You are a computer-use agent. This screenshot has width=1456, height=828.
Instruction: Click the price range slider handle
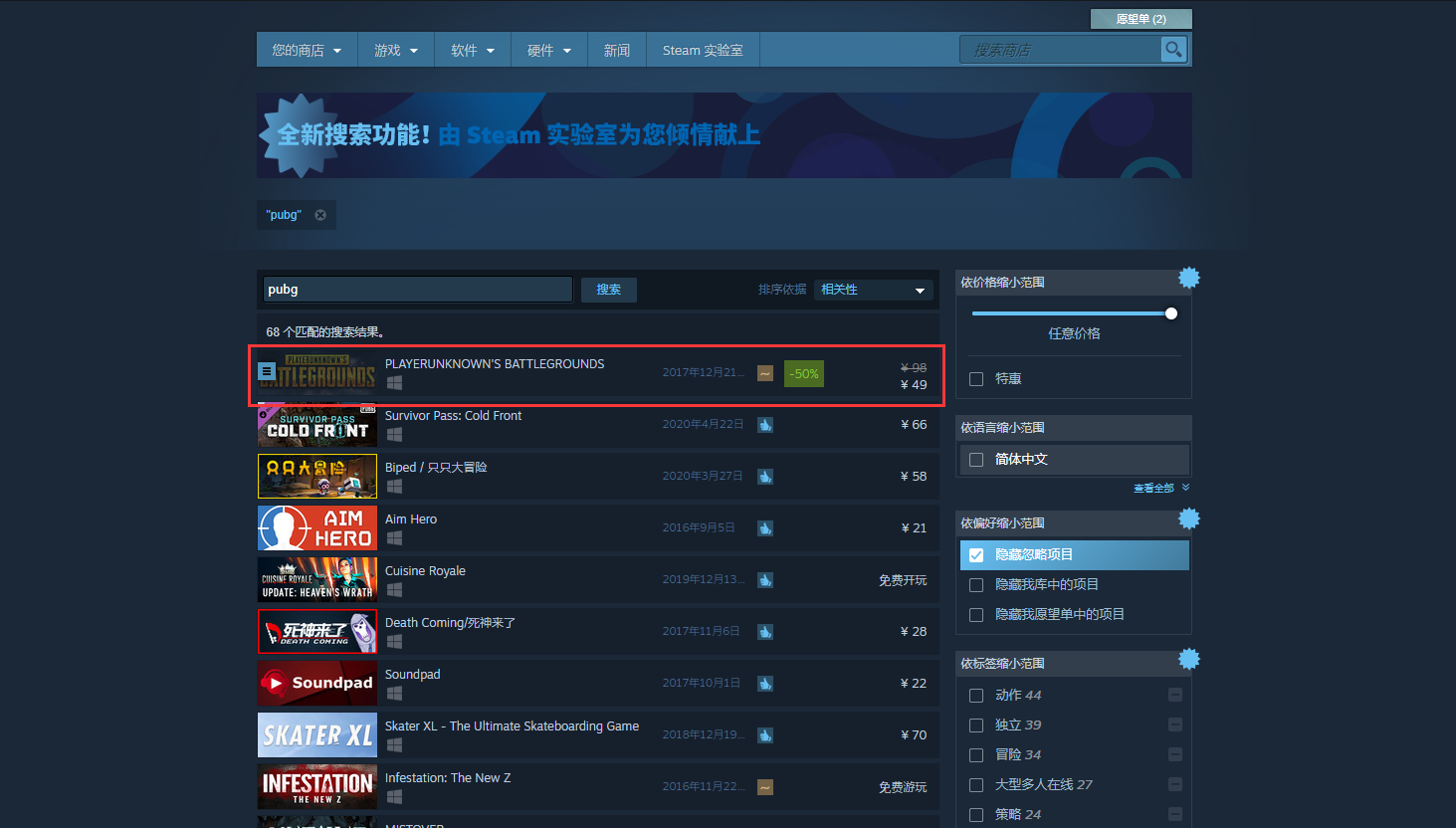(1171, 313)
